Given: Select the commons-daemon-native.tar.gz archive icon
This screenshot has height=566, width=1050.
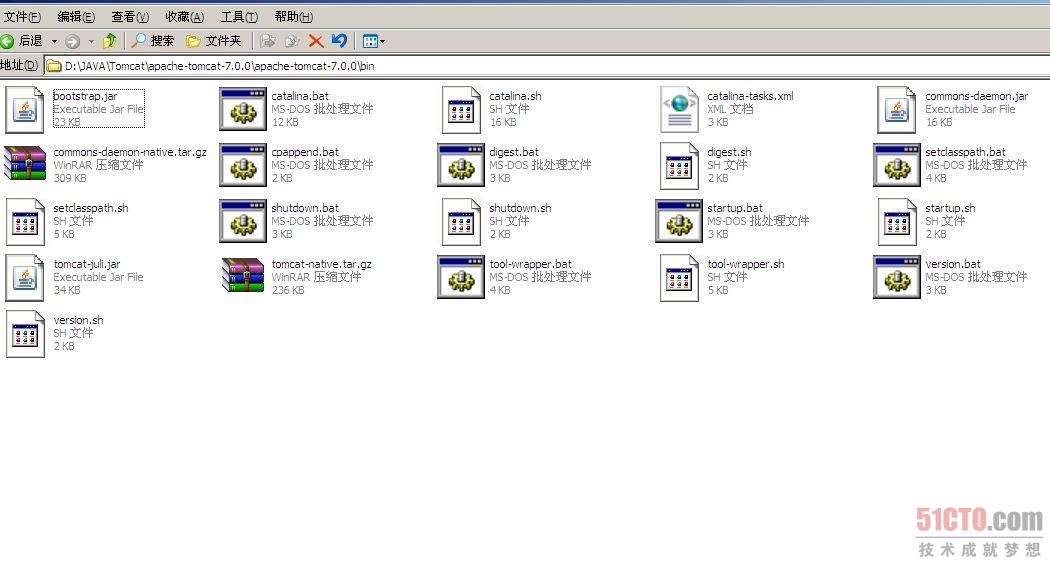Looking at the screenshot, I should point(25,165).
